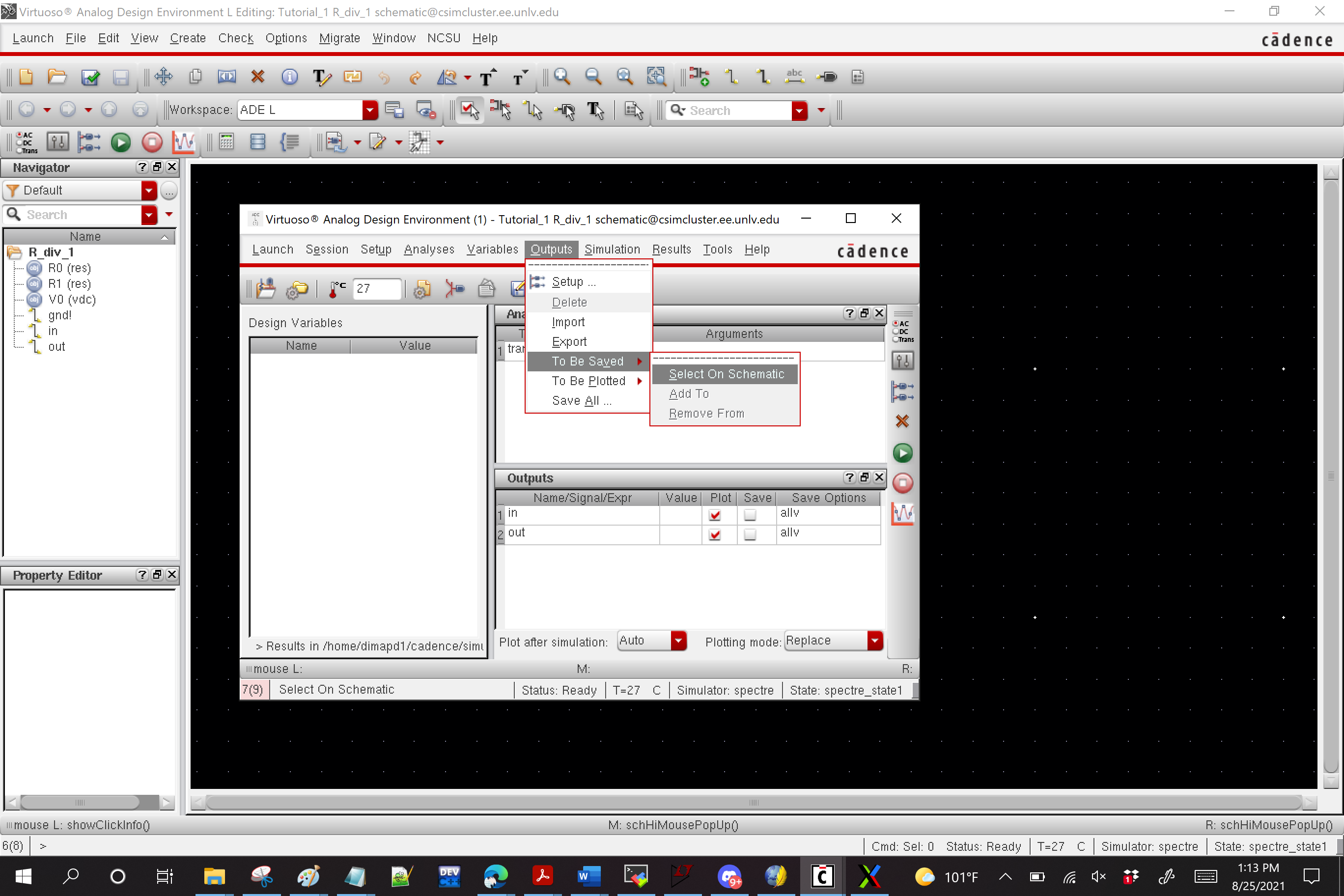The height and width of the screenshot is (896, 1344).
Task: Click the Create Wire Name abc icon
Action: [x=794, y=77]
